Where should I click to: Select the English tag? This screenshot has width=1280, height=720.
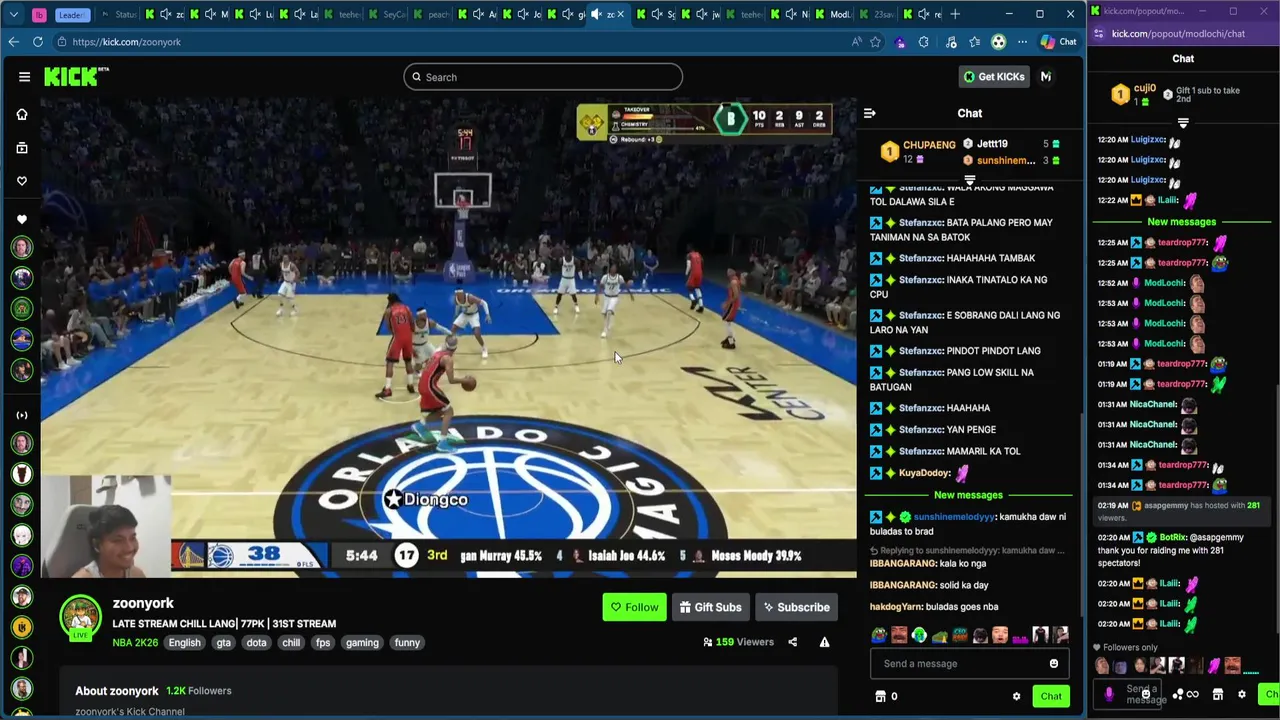pos(184,643)
